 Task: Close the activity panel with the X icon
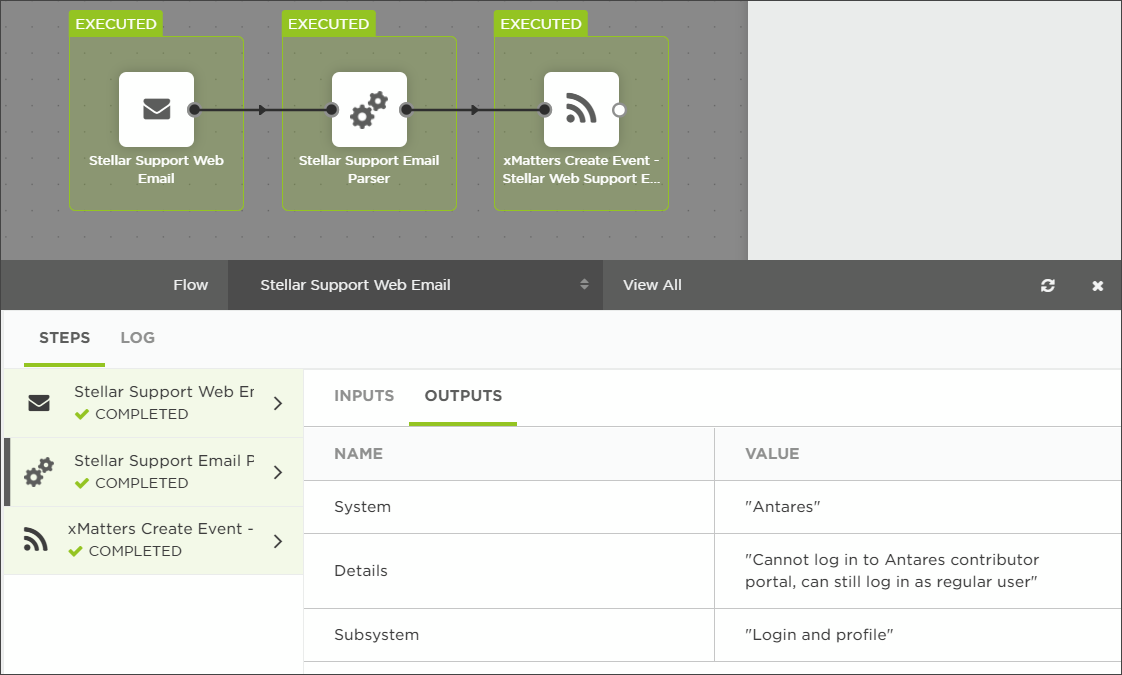[1098, 286]
